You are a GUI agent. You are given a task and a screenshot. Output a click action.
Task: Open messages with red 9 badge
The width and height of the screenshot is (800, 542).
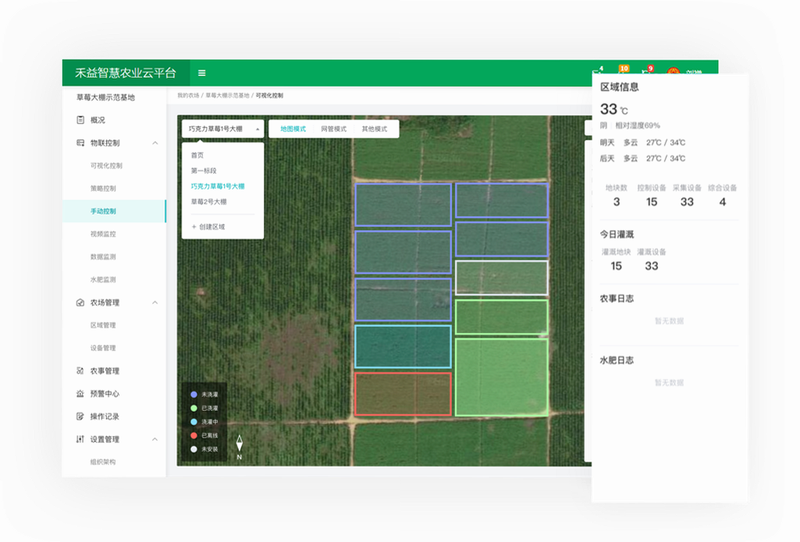647,71
